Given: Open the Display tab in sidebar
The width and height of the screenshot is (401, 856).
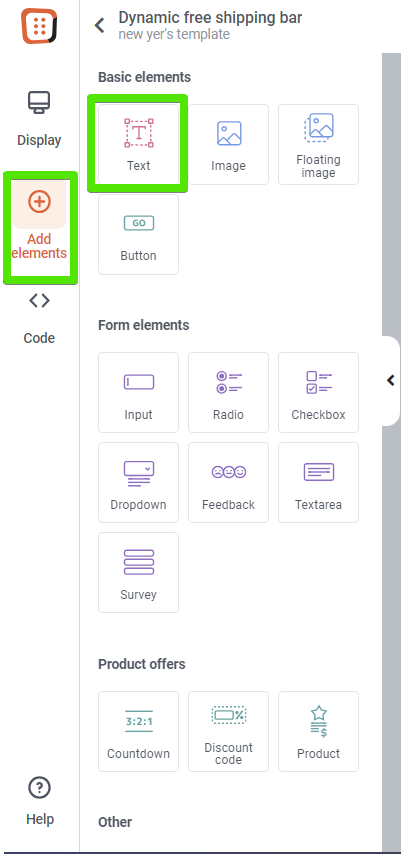Looking at the screenshot, I should (39, 118).
